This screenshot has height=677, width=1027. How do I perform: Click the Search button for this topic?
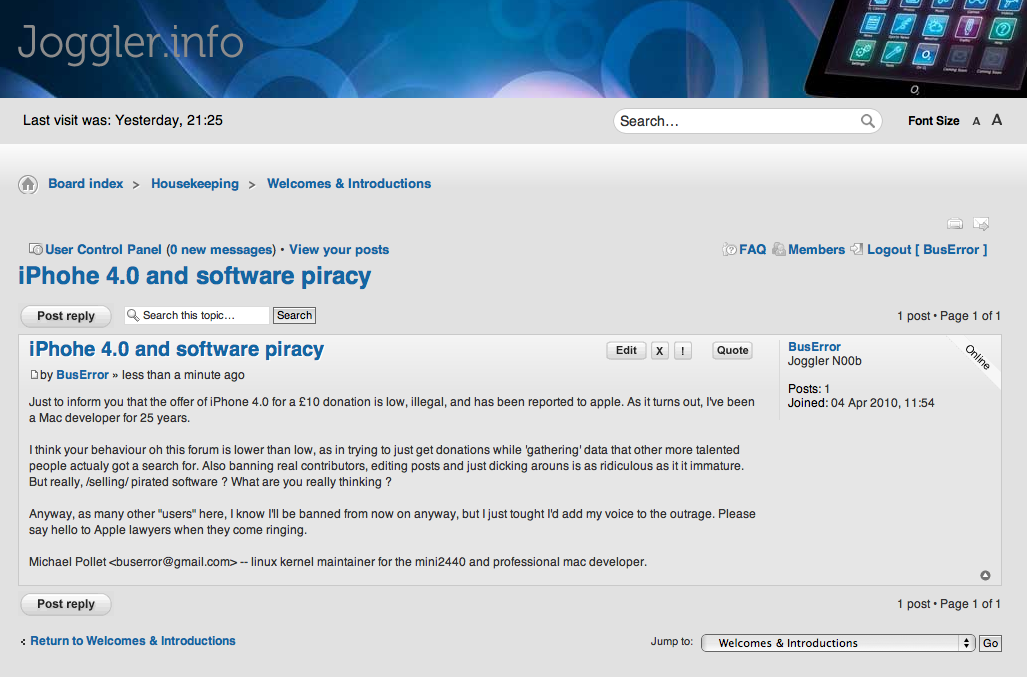[x=294, y=316]
